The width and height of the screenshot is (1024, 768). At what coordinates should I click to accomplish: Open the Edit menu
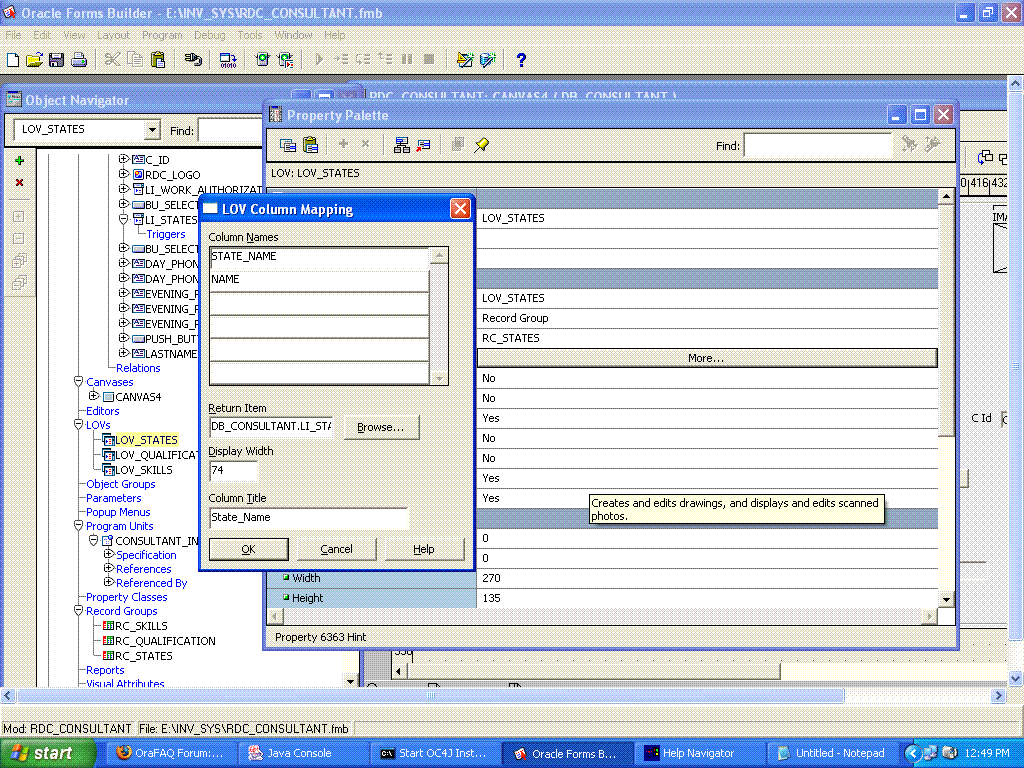coord(42,35)
